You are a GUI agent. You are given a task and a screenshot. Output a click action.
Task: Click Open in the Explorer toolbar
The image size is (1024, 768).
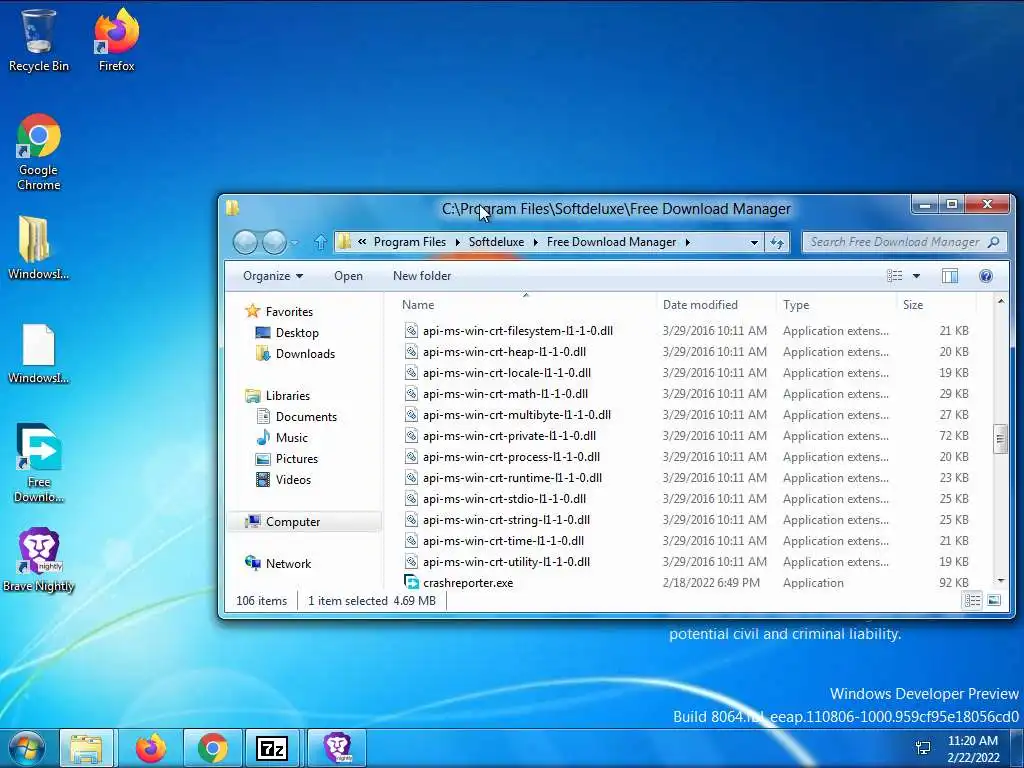tap(348, 276)
